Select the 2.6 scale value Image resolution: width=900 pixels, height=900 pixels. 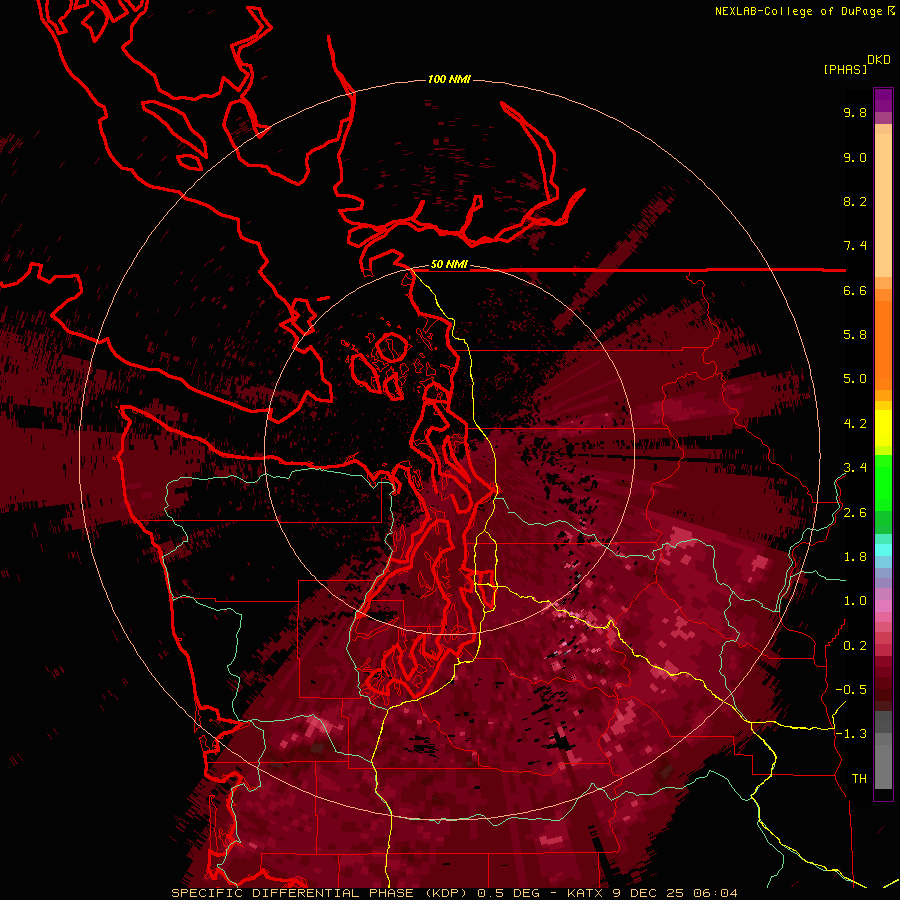[x=855, y=513]
